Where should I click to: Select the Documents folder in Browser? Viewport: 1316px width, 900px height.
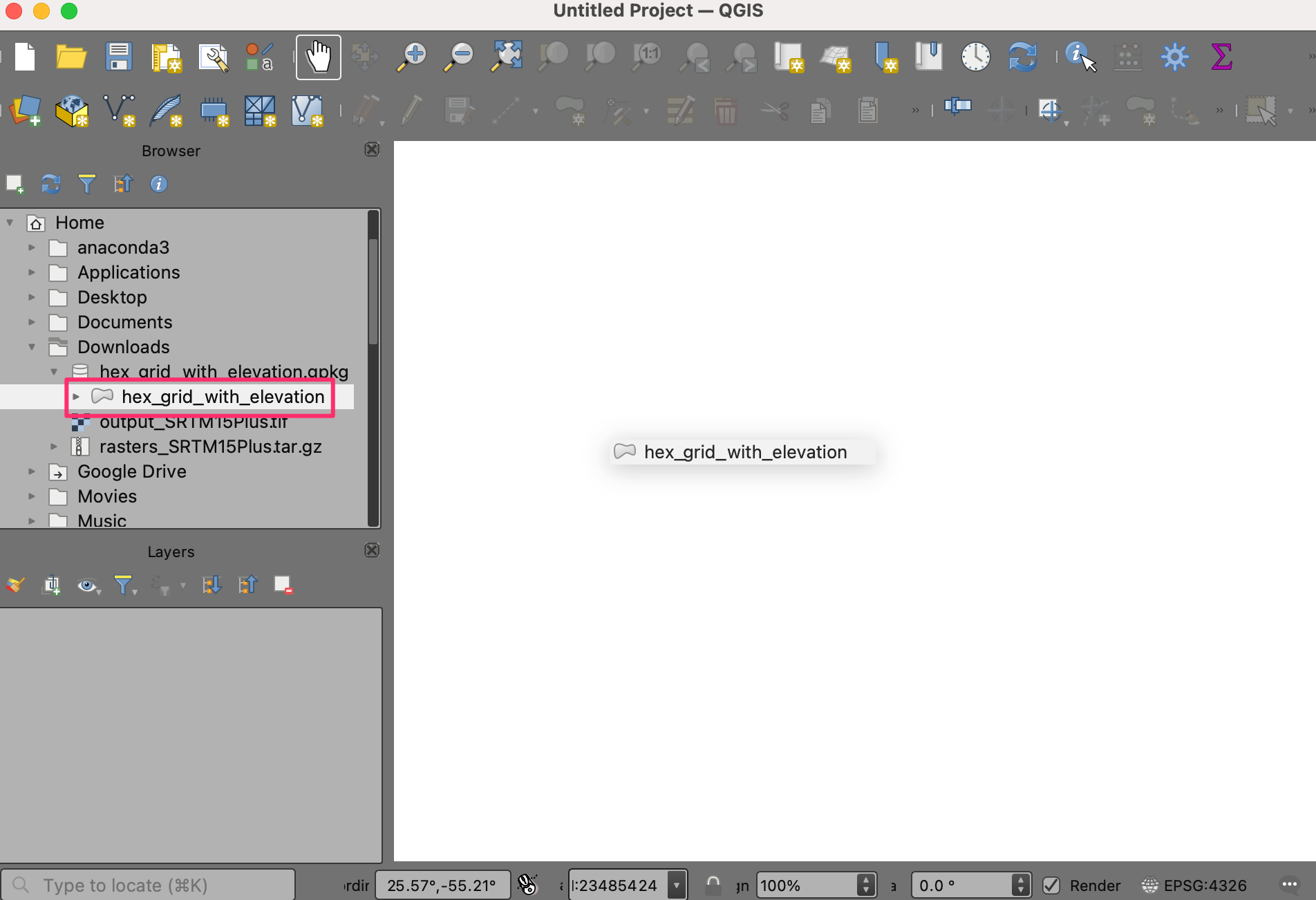(x=124, y=322)
